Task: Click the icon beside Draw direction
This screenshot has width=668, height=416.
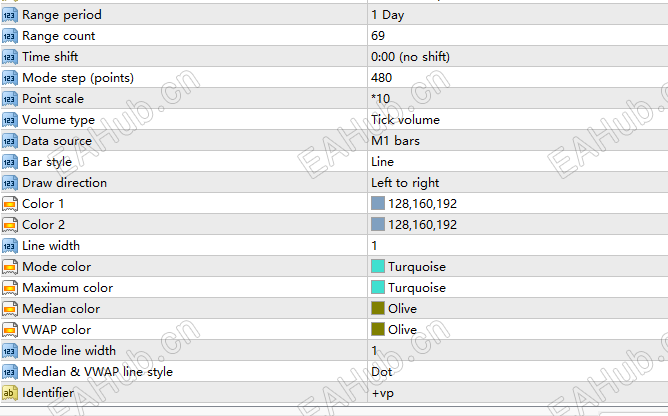Action: pos(10,183)
